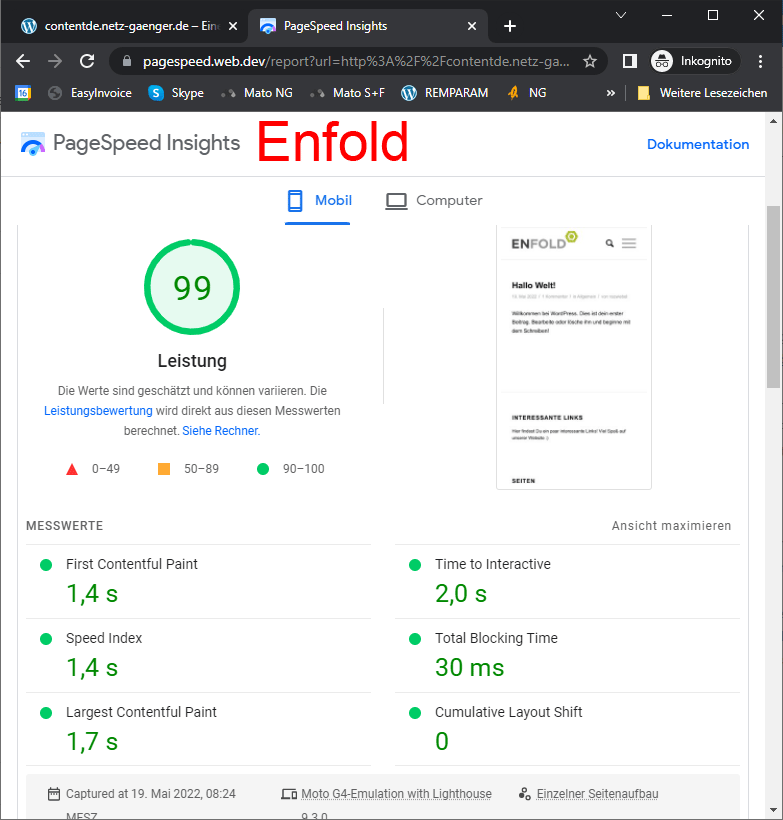Click the Largest Contentful Paint metric
The width and height of the screenshot is (783, 820).
point(199,730)
